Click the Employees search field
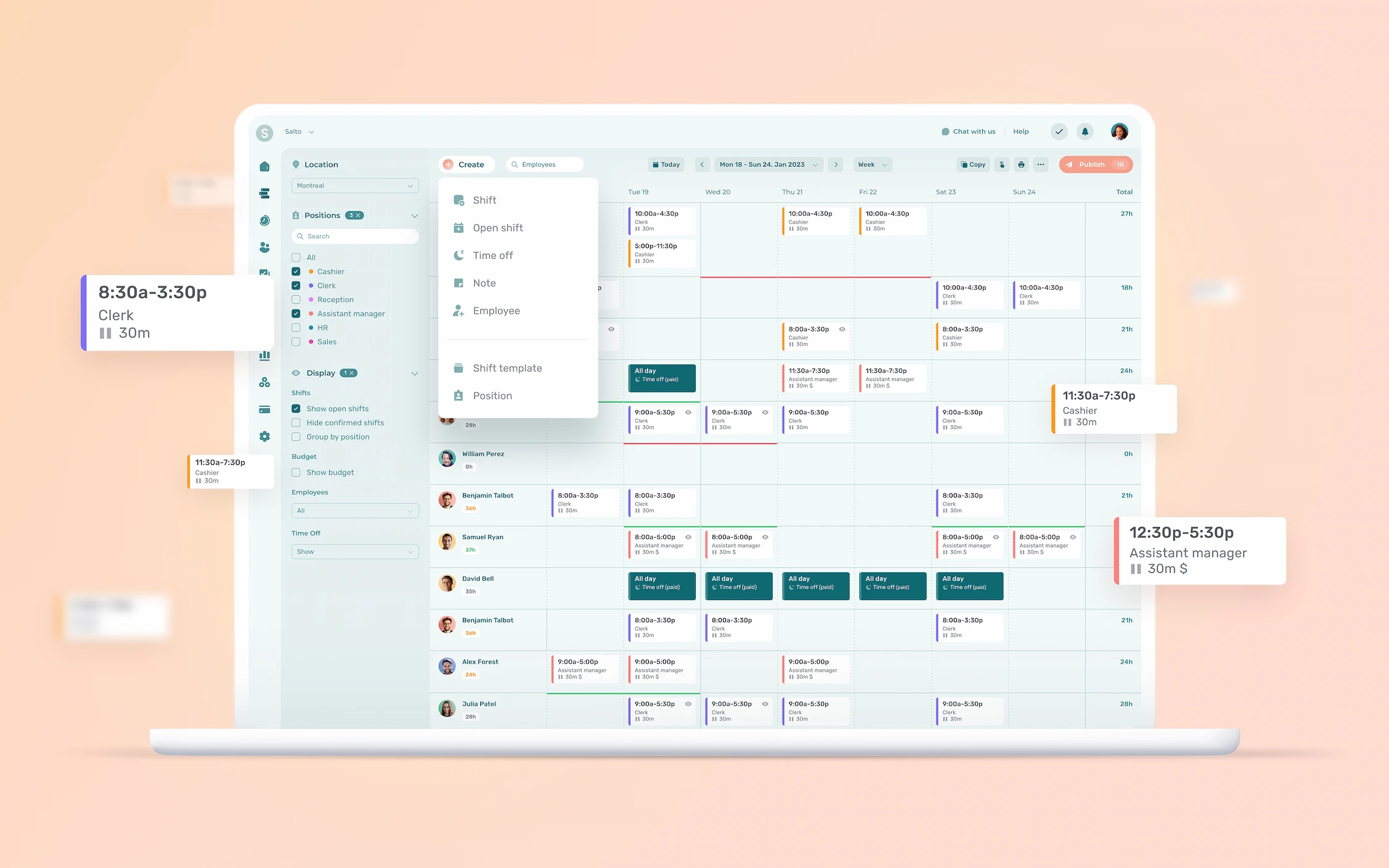This screenshot has height=868, width=1389. pos(544,164)
